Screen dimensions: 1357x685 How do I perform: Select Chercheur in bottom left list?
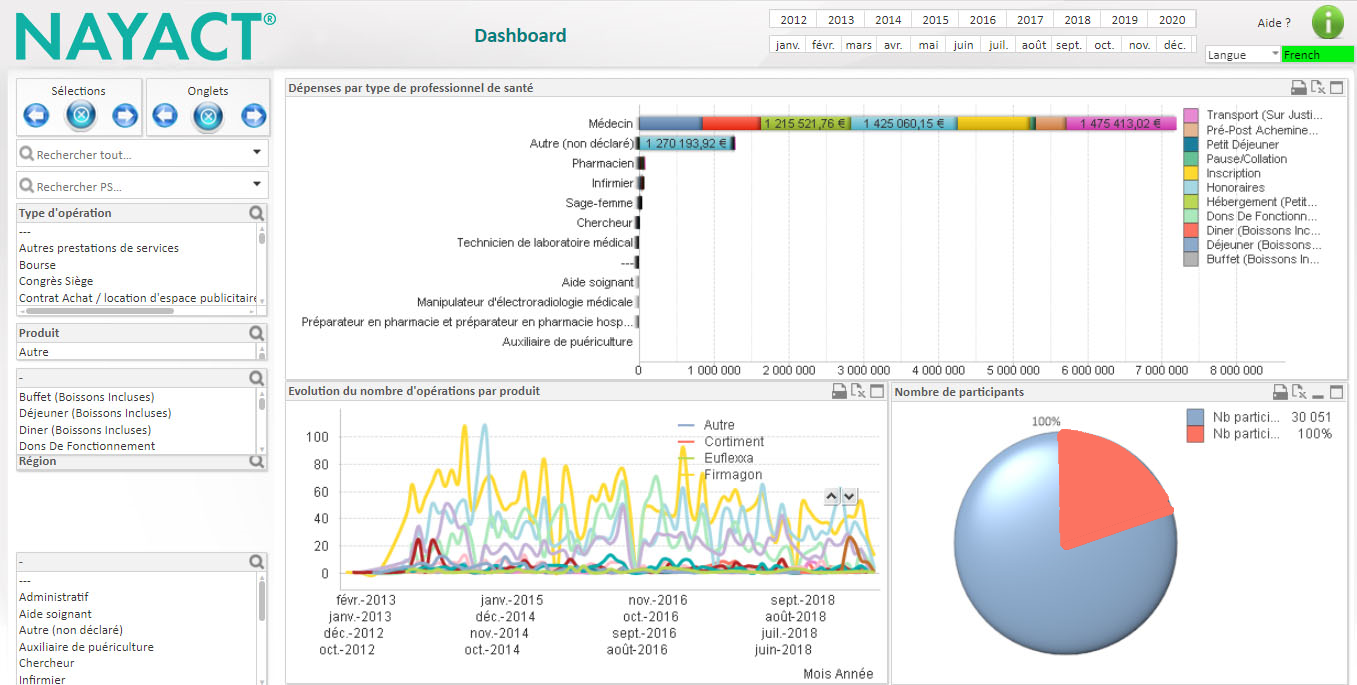tap(47, 663)
